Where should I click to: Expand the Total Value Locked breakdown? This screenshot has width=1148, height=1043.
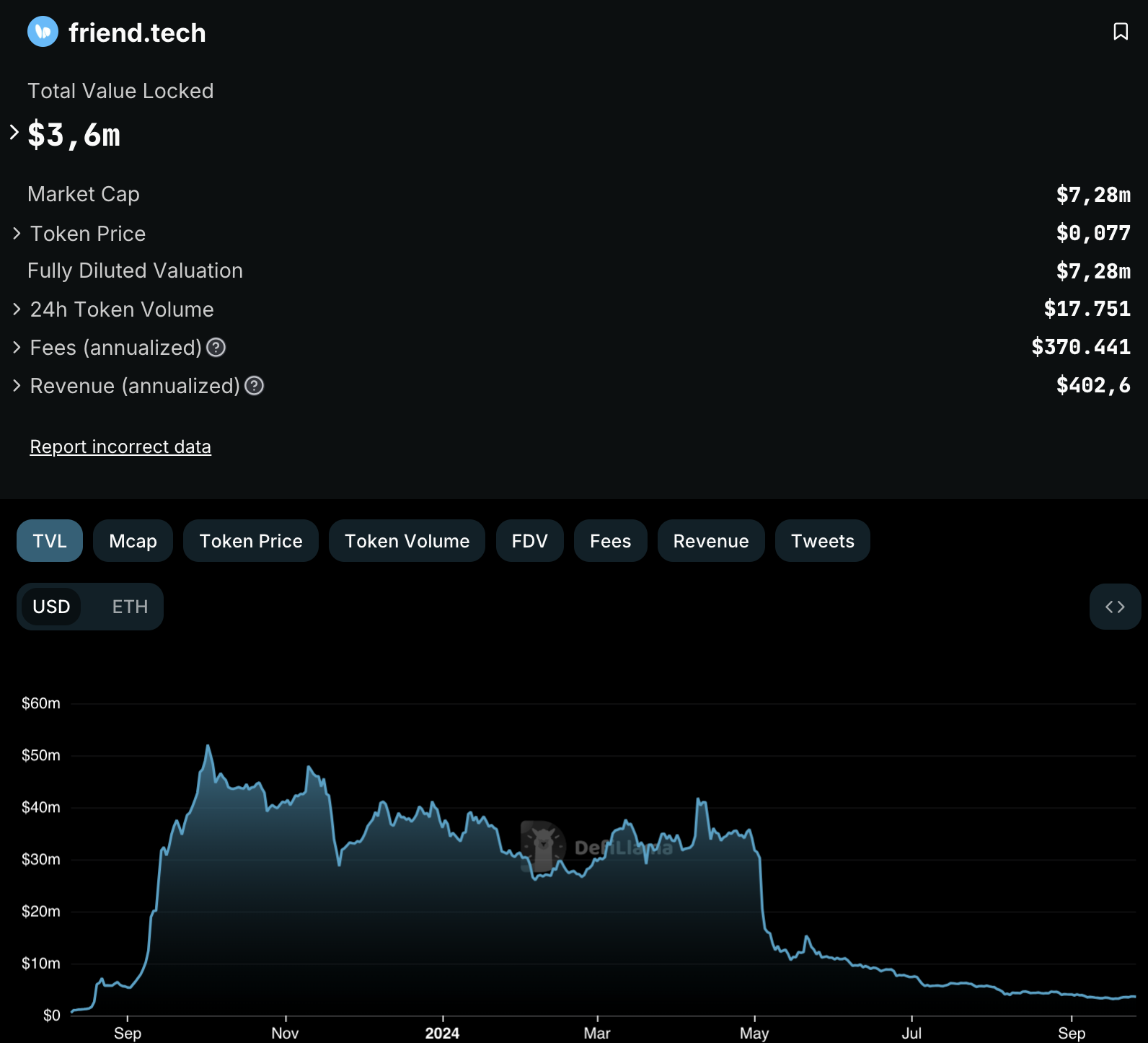pyautogui.click(x=14, y=132)
